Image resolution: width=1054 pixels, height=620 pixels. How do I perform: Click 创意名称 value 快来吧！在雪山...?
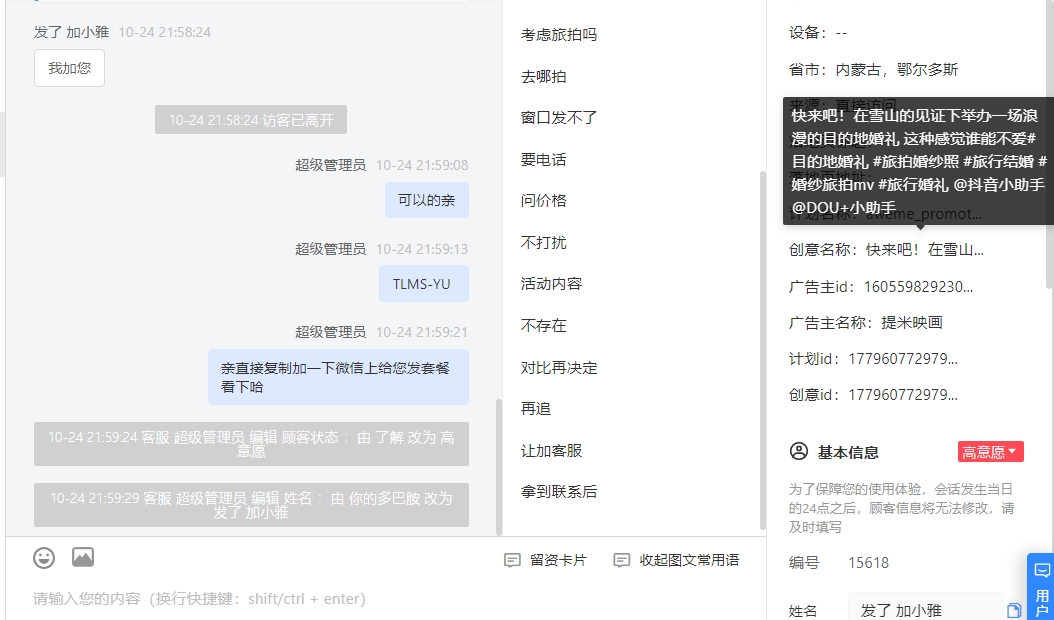(x=924, y=249)
